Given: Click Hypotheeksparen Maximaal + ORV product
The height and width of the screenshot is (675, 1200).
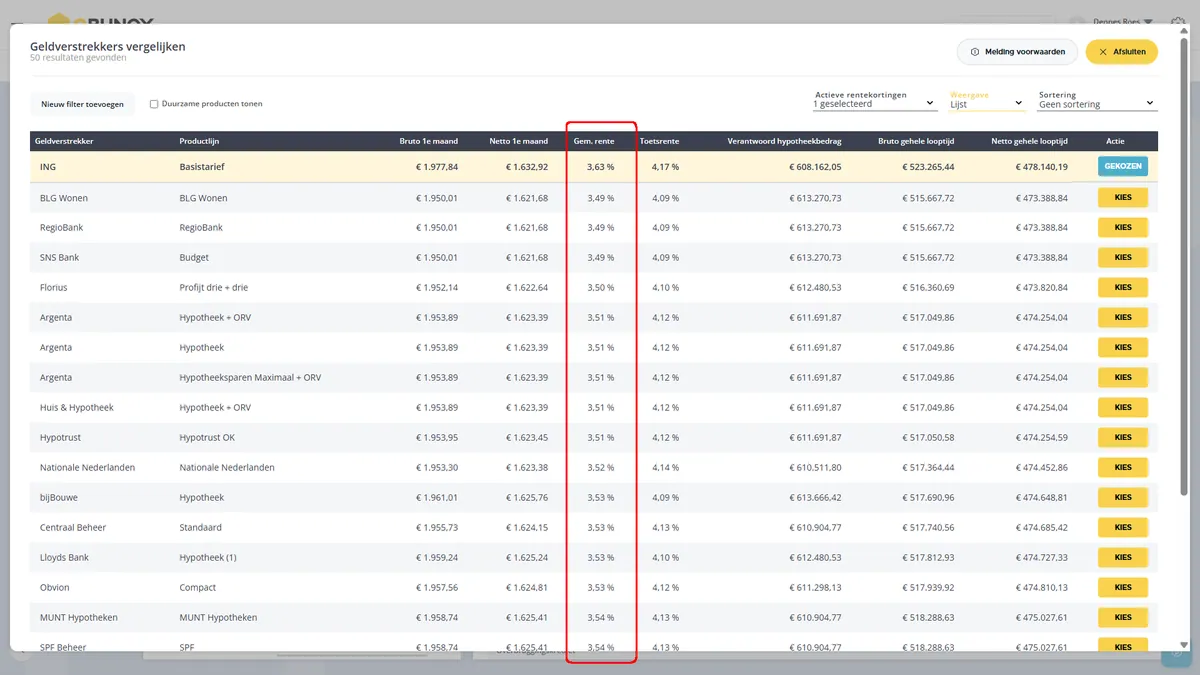Looking at the screenshot, I should point(250,378).
